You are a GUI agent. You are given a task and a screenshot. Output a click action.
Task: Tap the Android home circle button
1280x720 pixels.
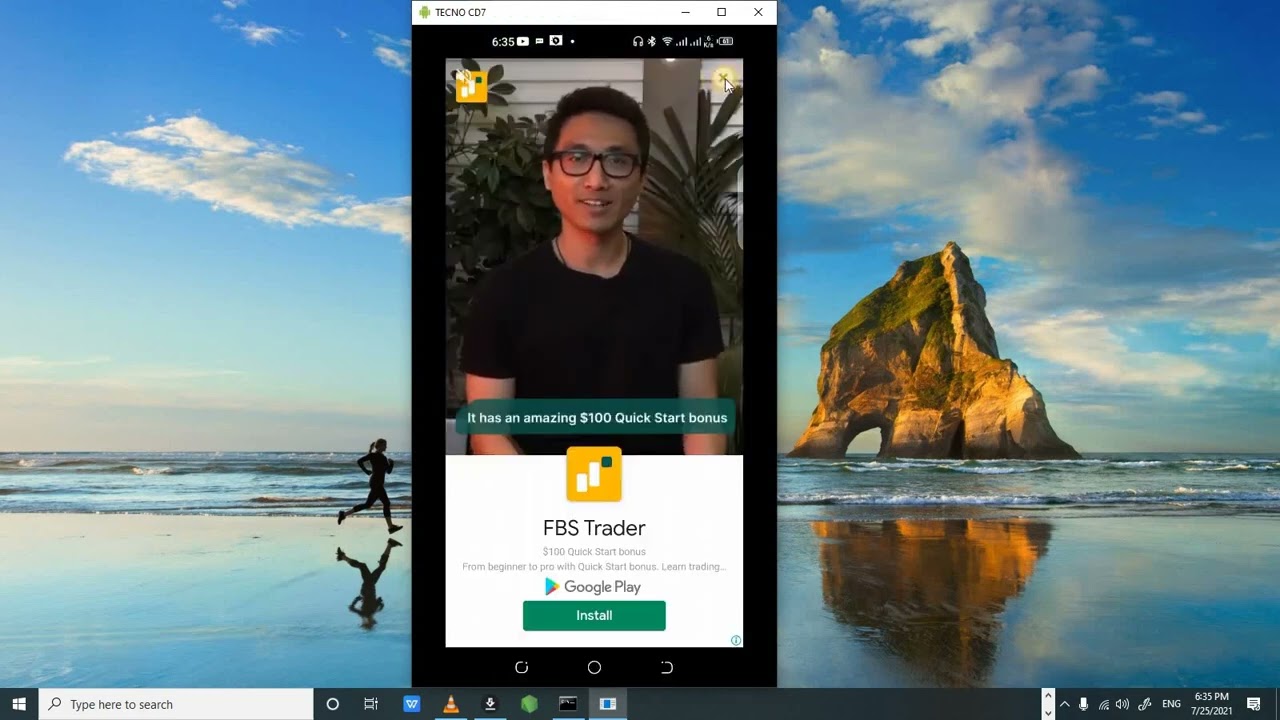[x=594, y=667]
